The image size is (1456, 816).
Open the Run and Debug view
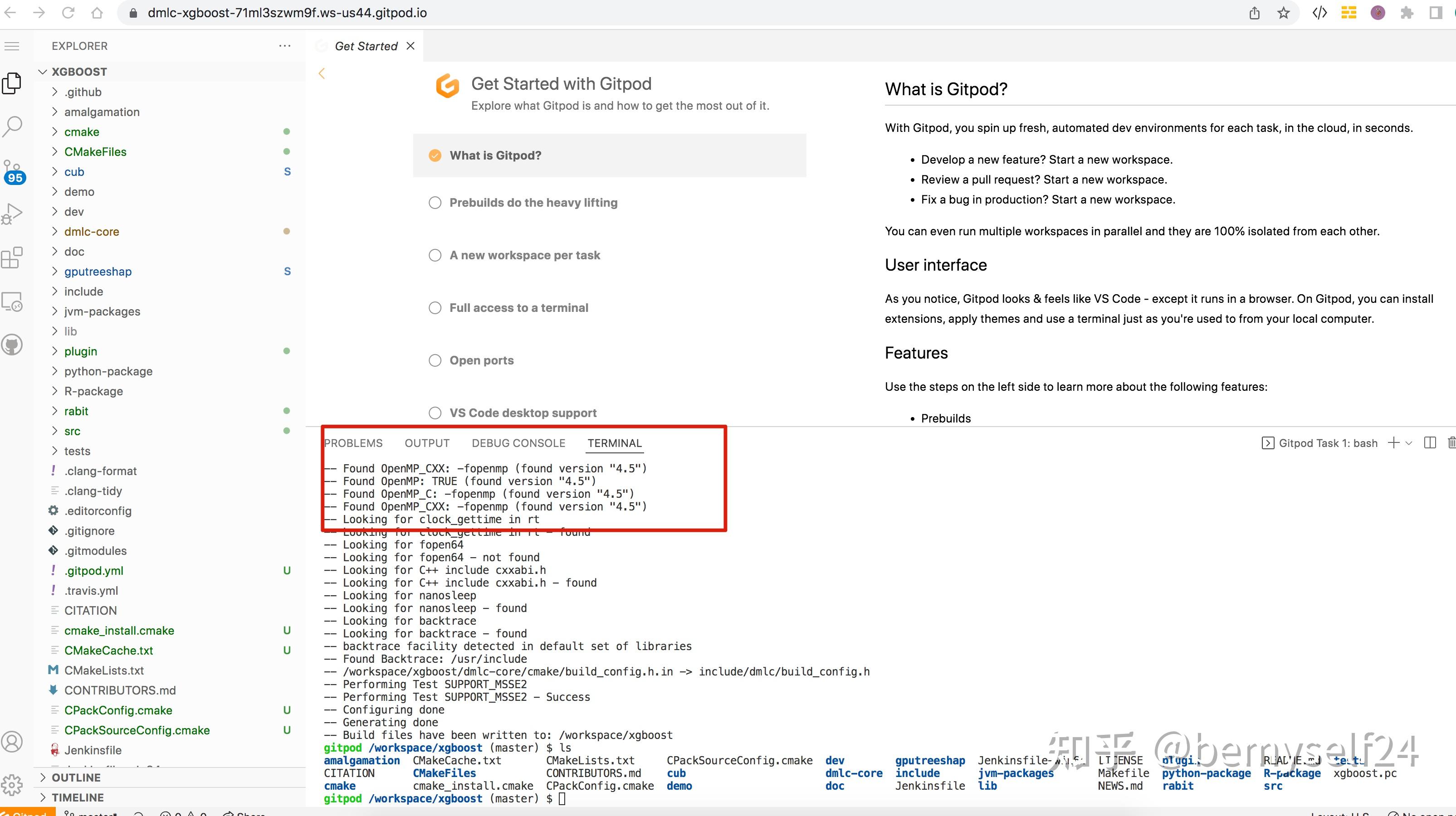click(12, 214)
